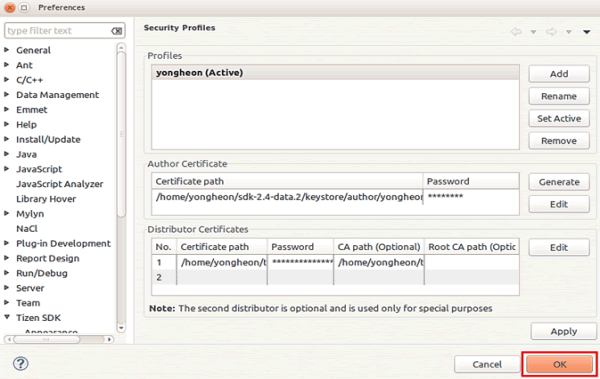Viewport: 600px width, 379px height.
Task: Click the clear filter text icon
Action: [x=117, y=31]
